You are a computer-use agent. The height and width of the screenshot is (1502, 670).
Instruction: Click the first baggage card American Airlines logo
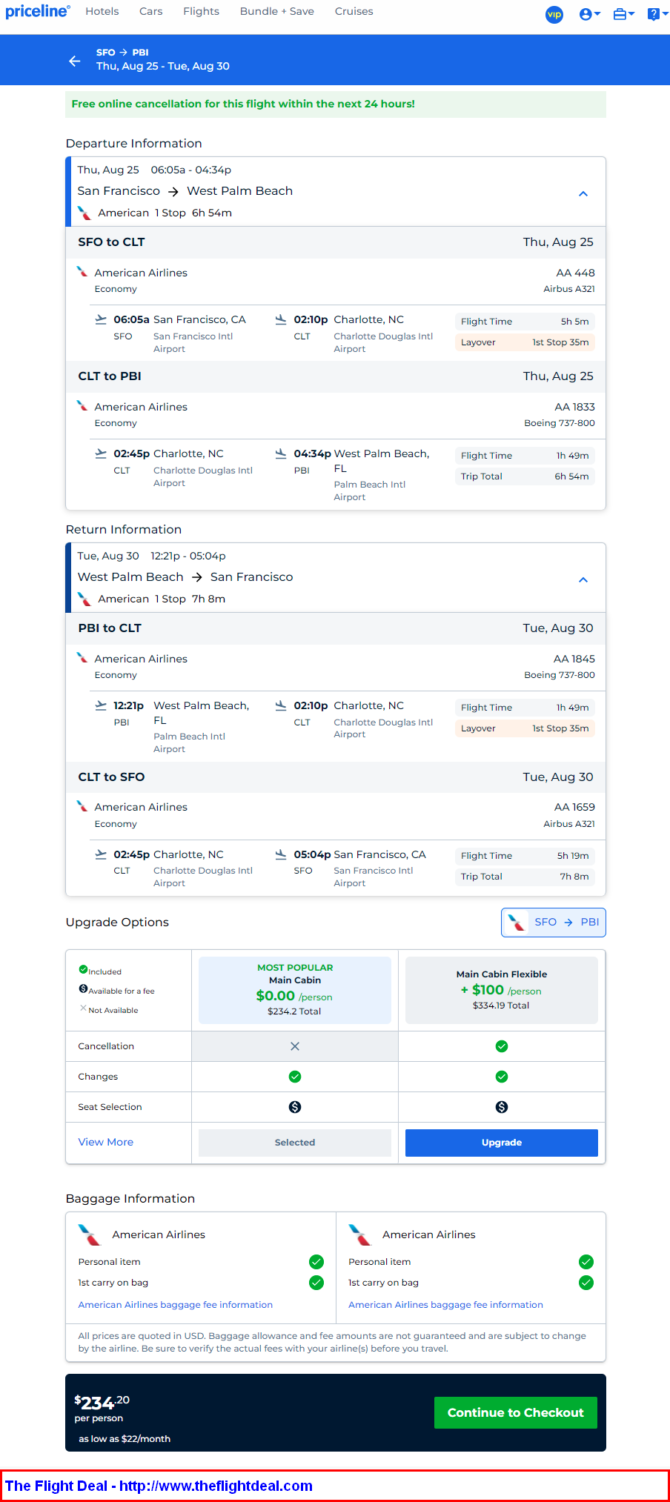click(x=90, y=1234)
